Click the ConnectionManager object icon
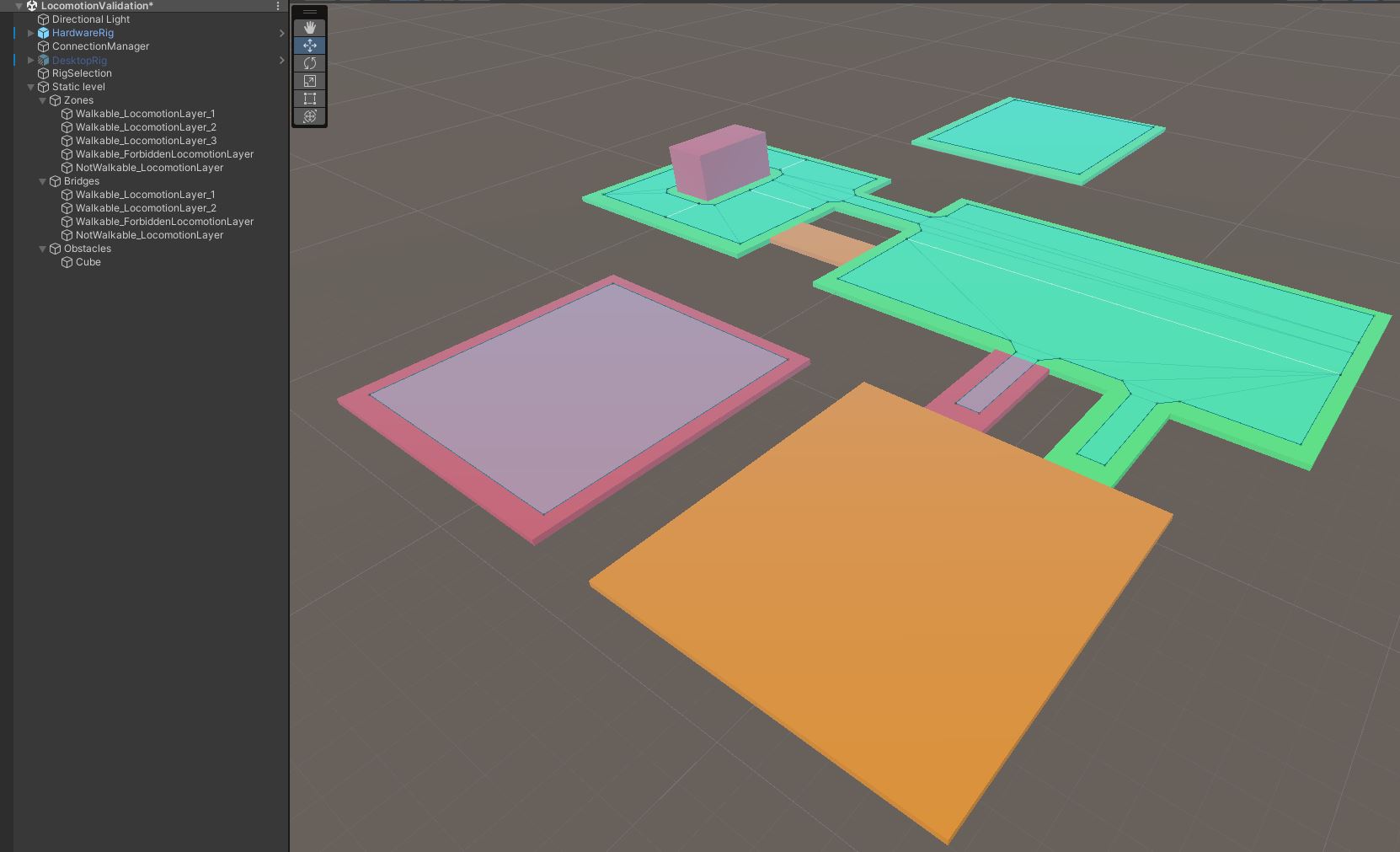 44,46
